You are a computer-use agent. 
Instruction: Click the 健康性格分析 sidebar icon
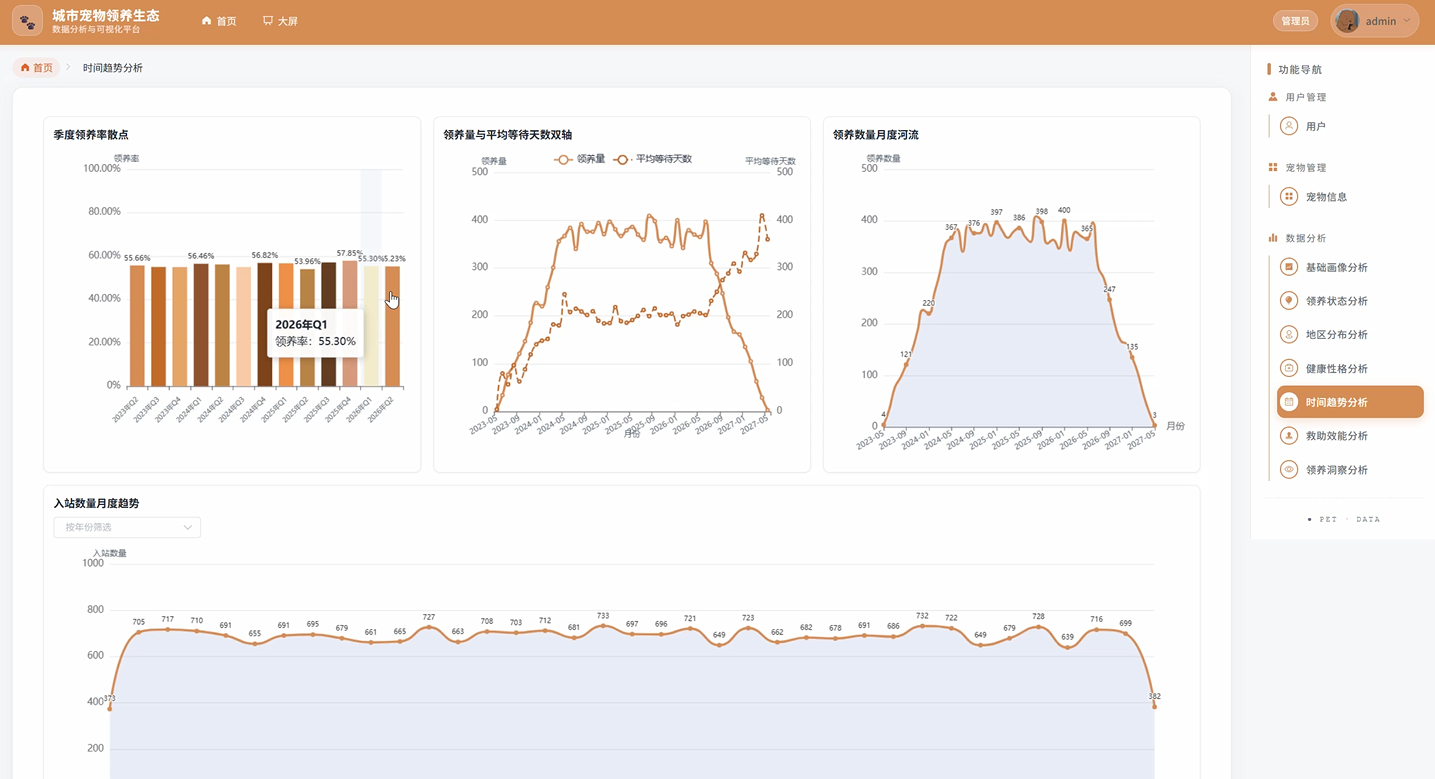tap(1289, 369)
